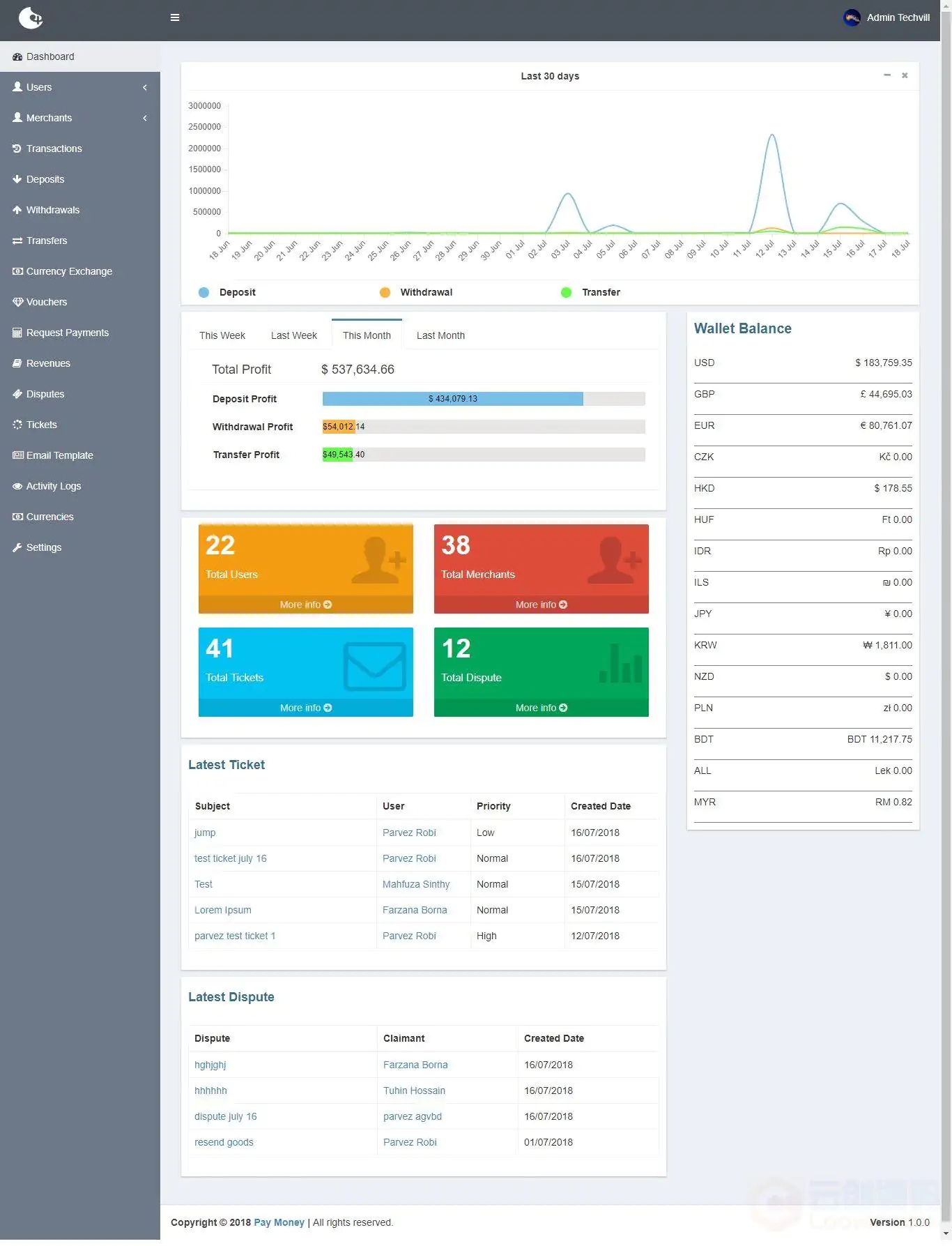
Task: Click the blue Deposit Profit progress bar
Action: (452, 399)
